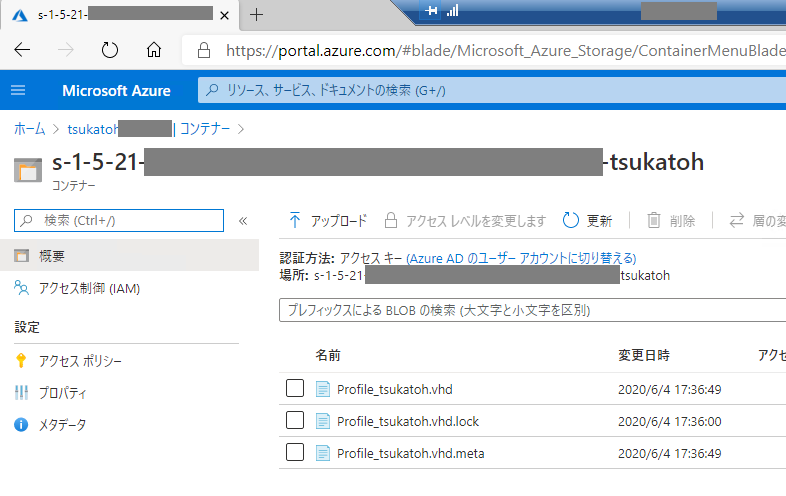Collapse the sidebar with the double chevron
This screenshot has width=786, height=496.
(243, 221)
